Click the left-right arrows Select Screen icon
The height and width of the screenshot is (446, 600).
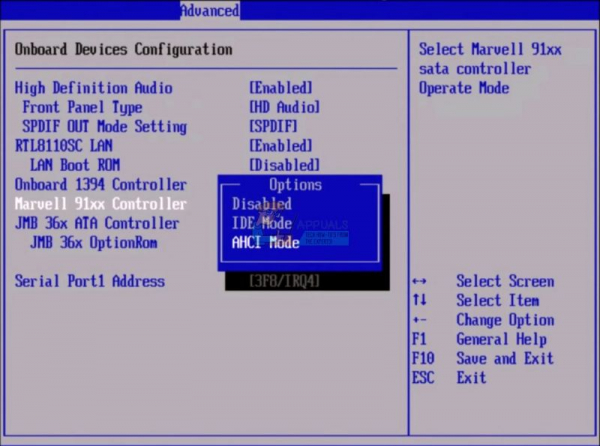[419, 282]
